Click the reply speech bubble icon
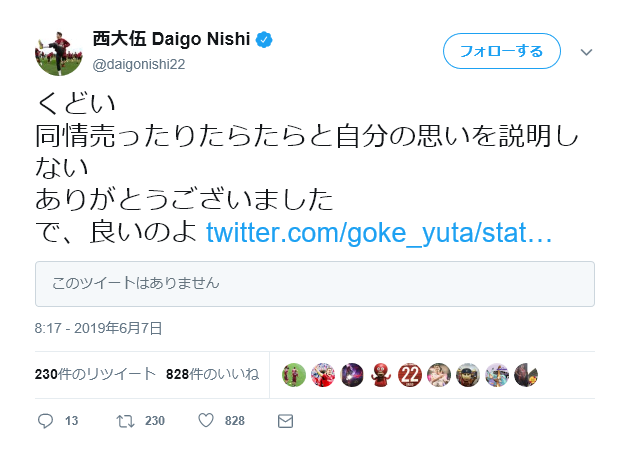The height and width of the screenshot is (453, 633). click(45, 421)
